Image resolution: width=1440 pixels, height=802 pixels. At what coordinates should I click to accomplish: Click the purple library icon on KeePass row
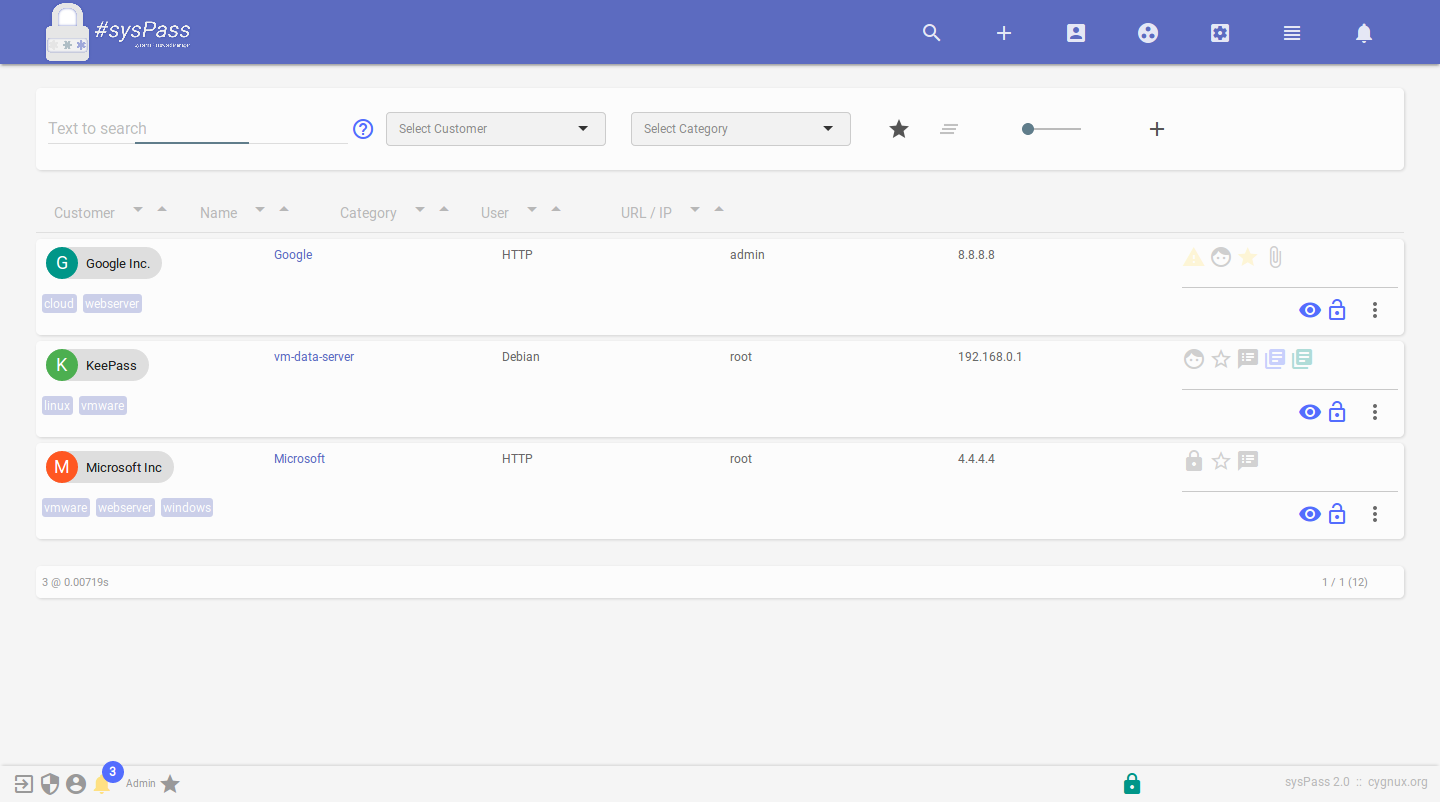[x=1275, y=359]
